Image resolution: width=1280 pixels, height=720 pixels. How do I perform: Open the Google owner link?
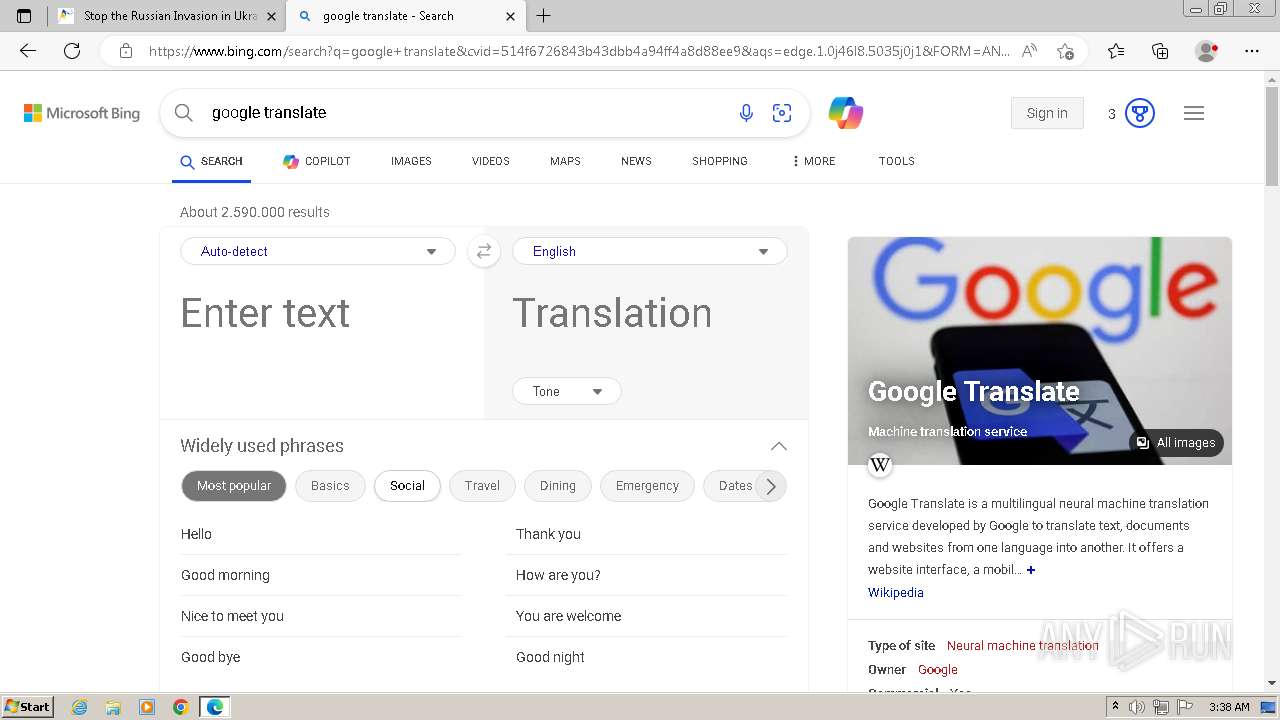(938, 670)
